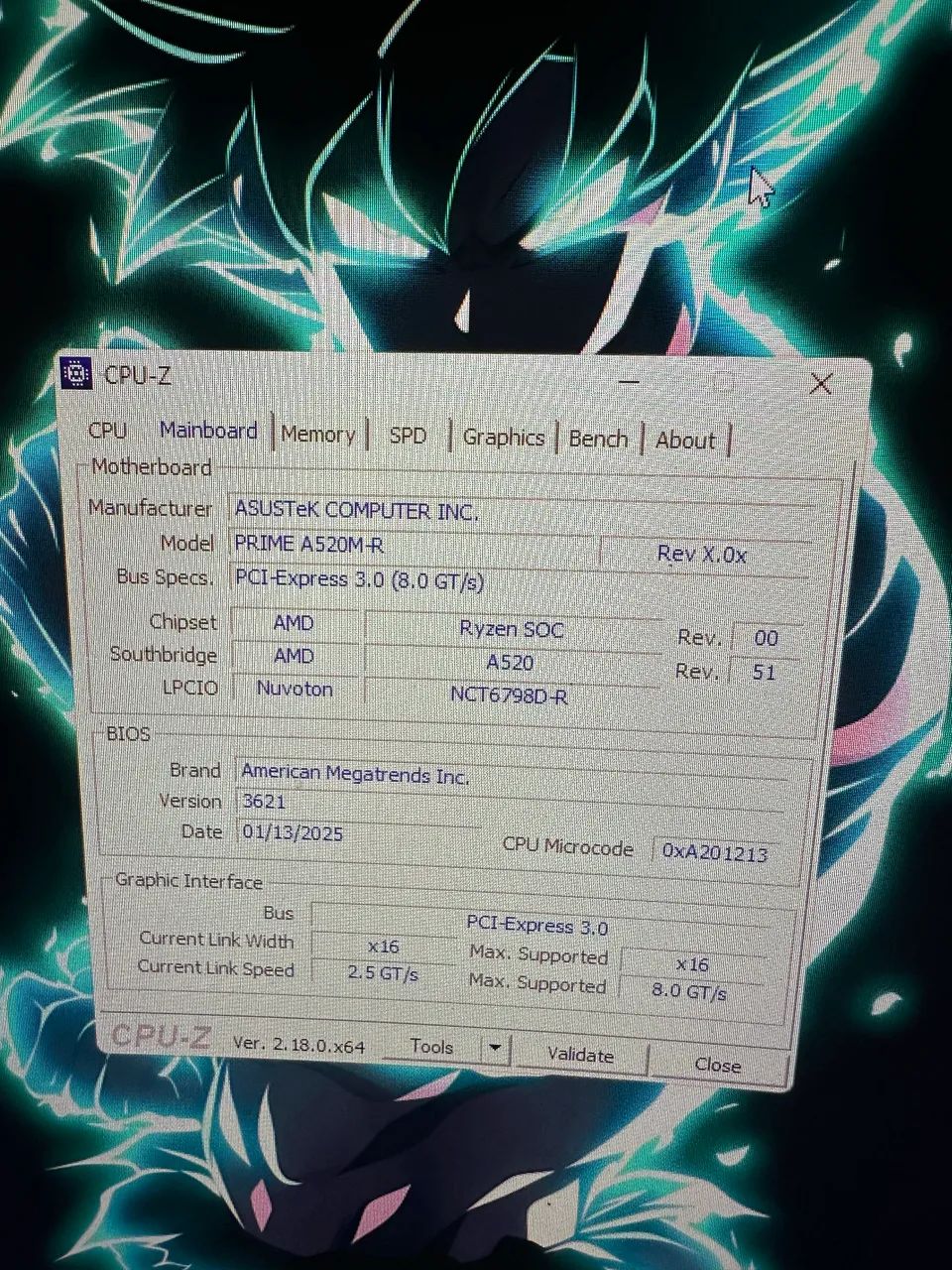Screen dimensions: 952x1270
Task: Click the BIOS date 01/13/2025 field
Action: 359,833
